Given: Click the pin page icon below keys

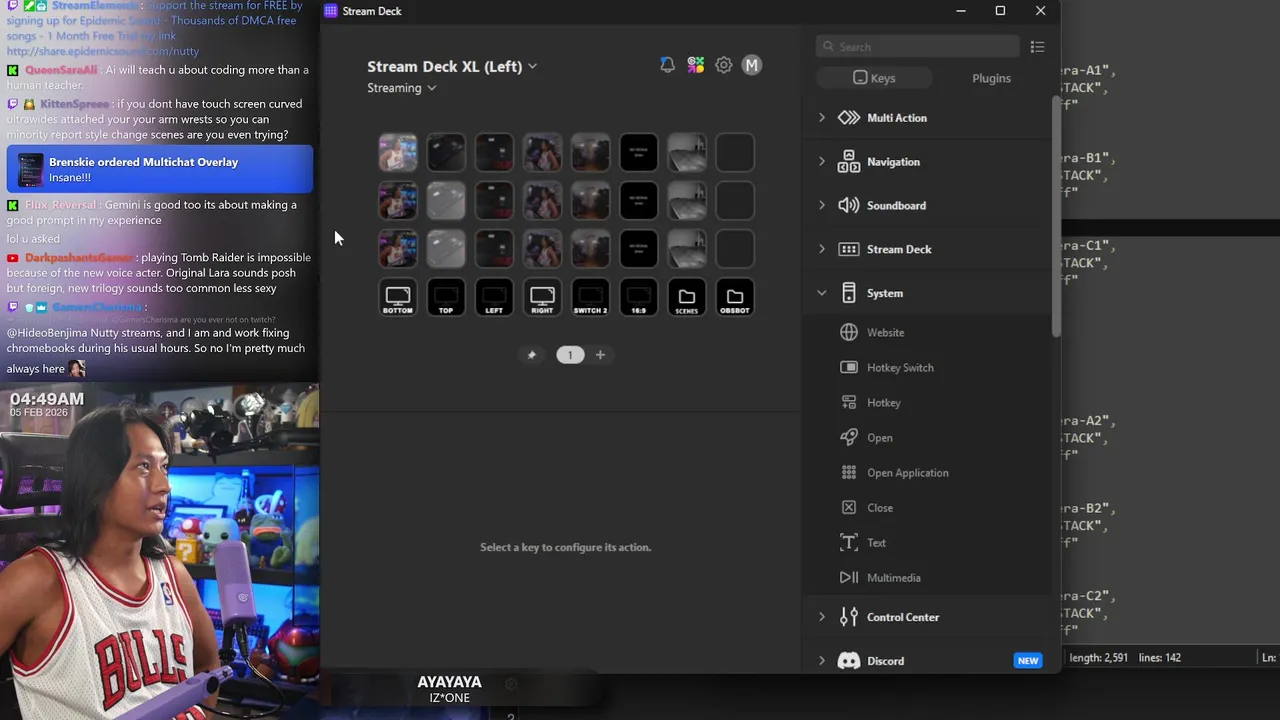Looking at the screenshot, I should pos(532,355).
